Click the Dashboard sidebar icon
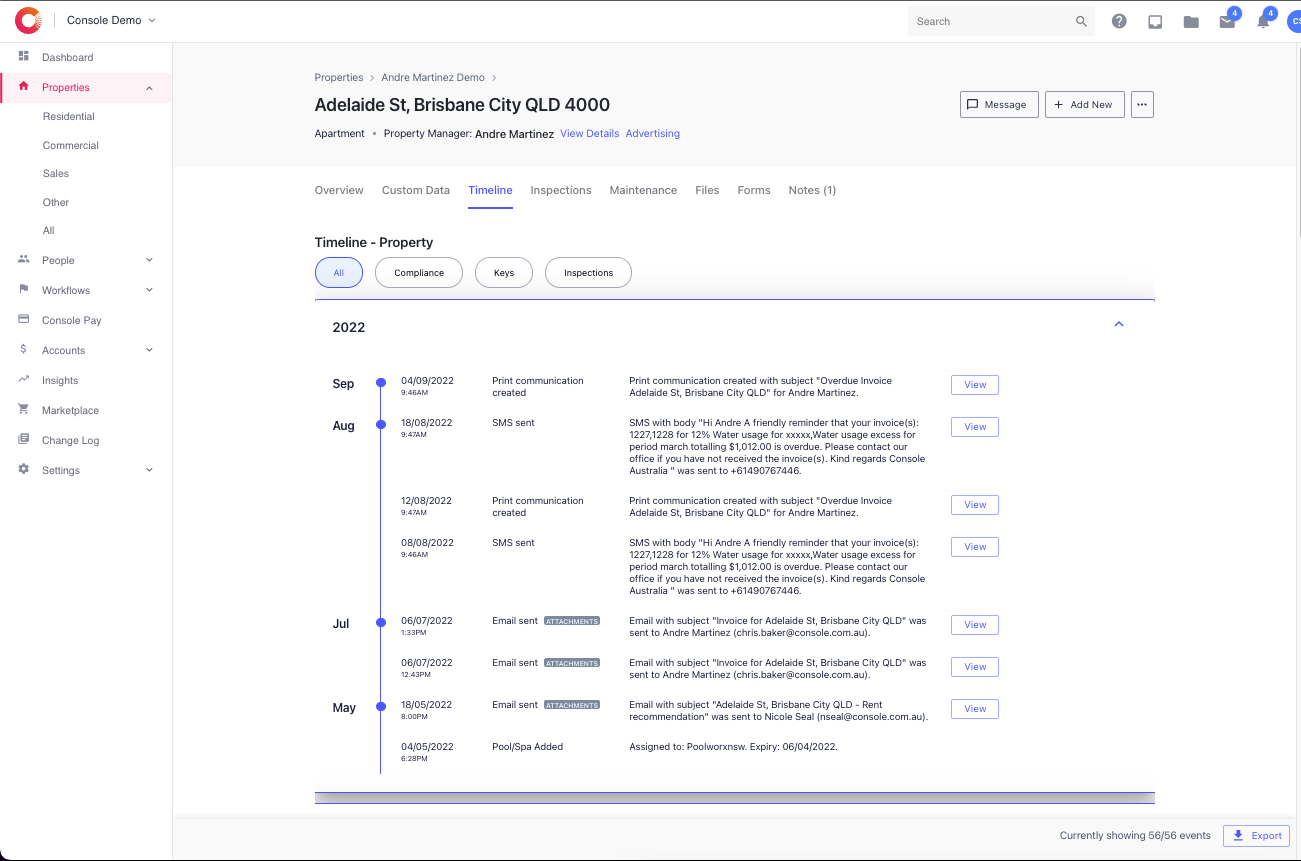1301x861 pixels. 24,57
